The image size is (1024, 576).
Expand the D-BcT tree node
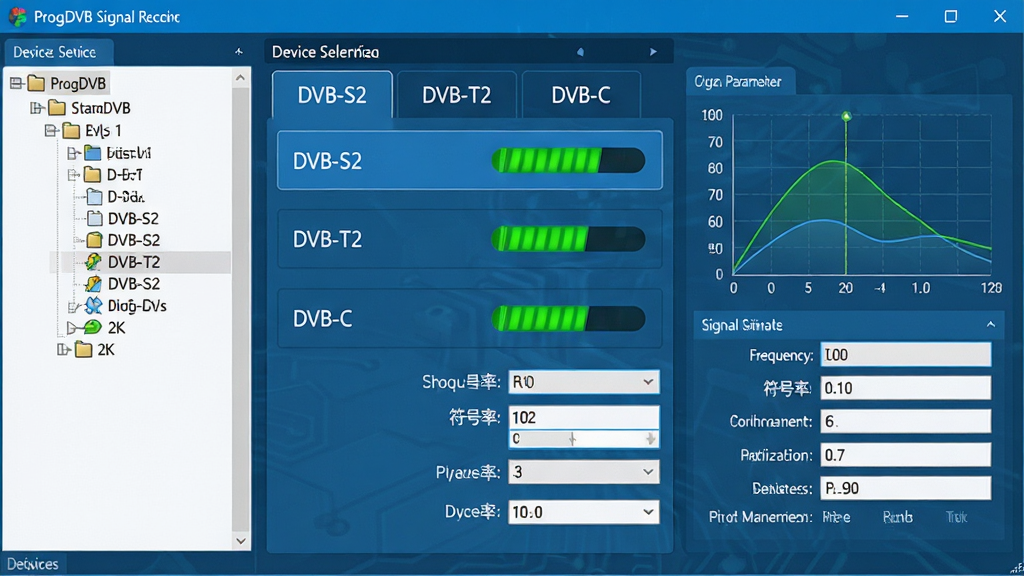[x=72, y=174]
